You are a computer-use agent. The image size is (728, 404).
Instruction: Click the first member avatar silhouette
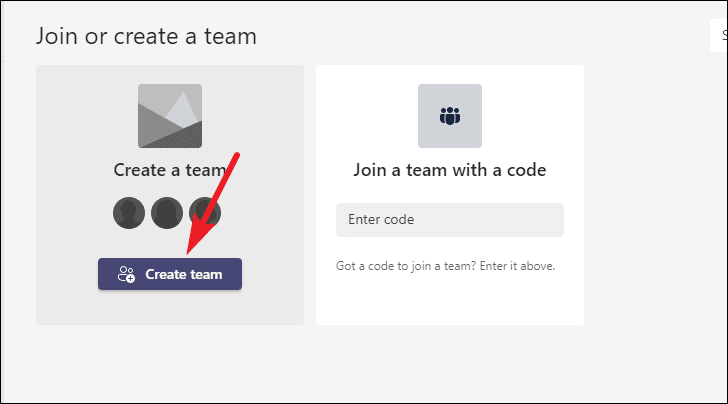point(129,213)
